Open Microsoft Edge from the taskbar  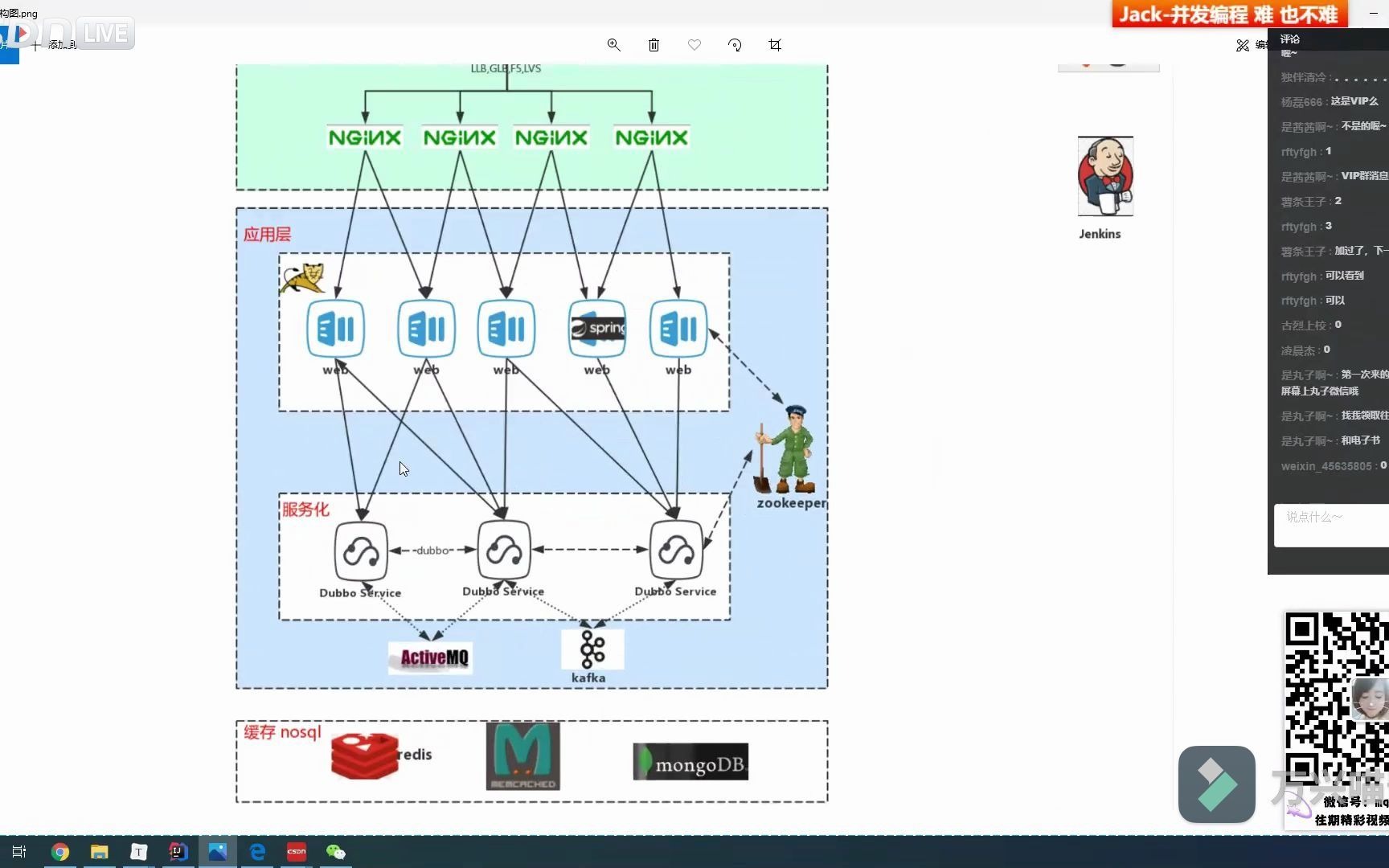tap(257, 852)
